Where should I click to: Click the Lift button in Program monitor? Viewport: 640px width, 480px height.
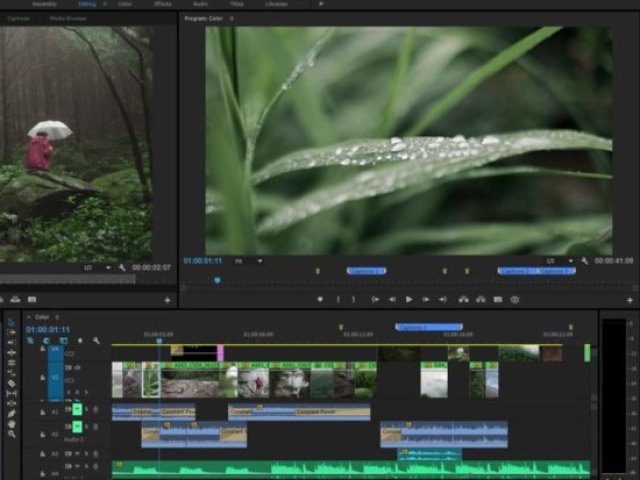point(463,300)
